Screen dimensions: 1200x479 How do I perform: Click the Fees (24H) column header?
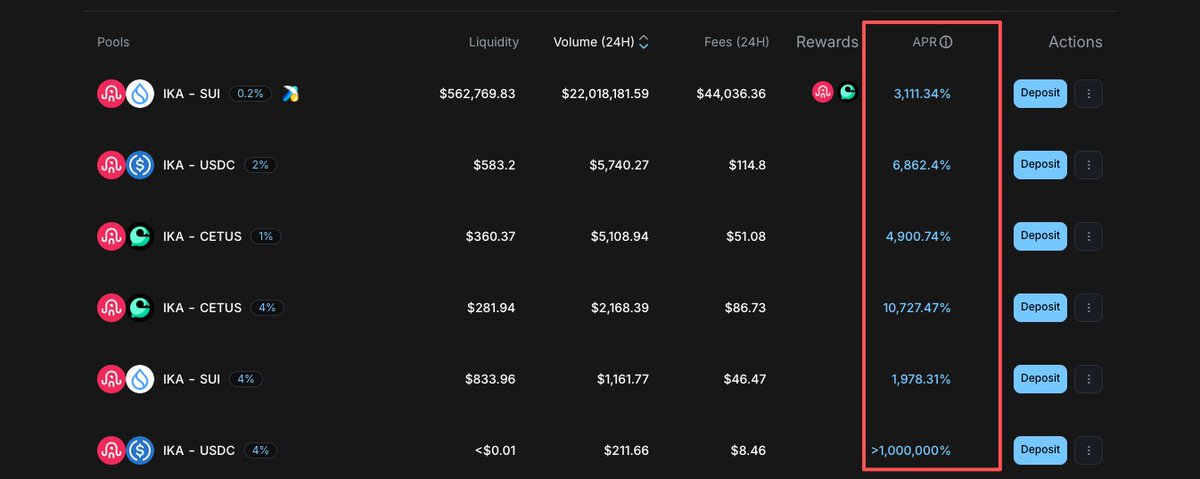coord(735,42)
